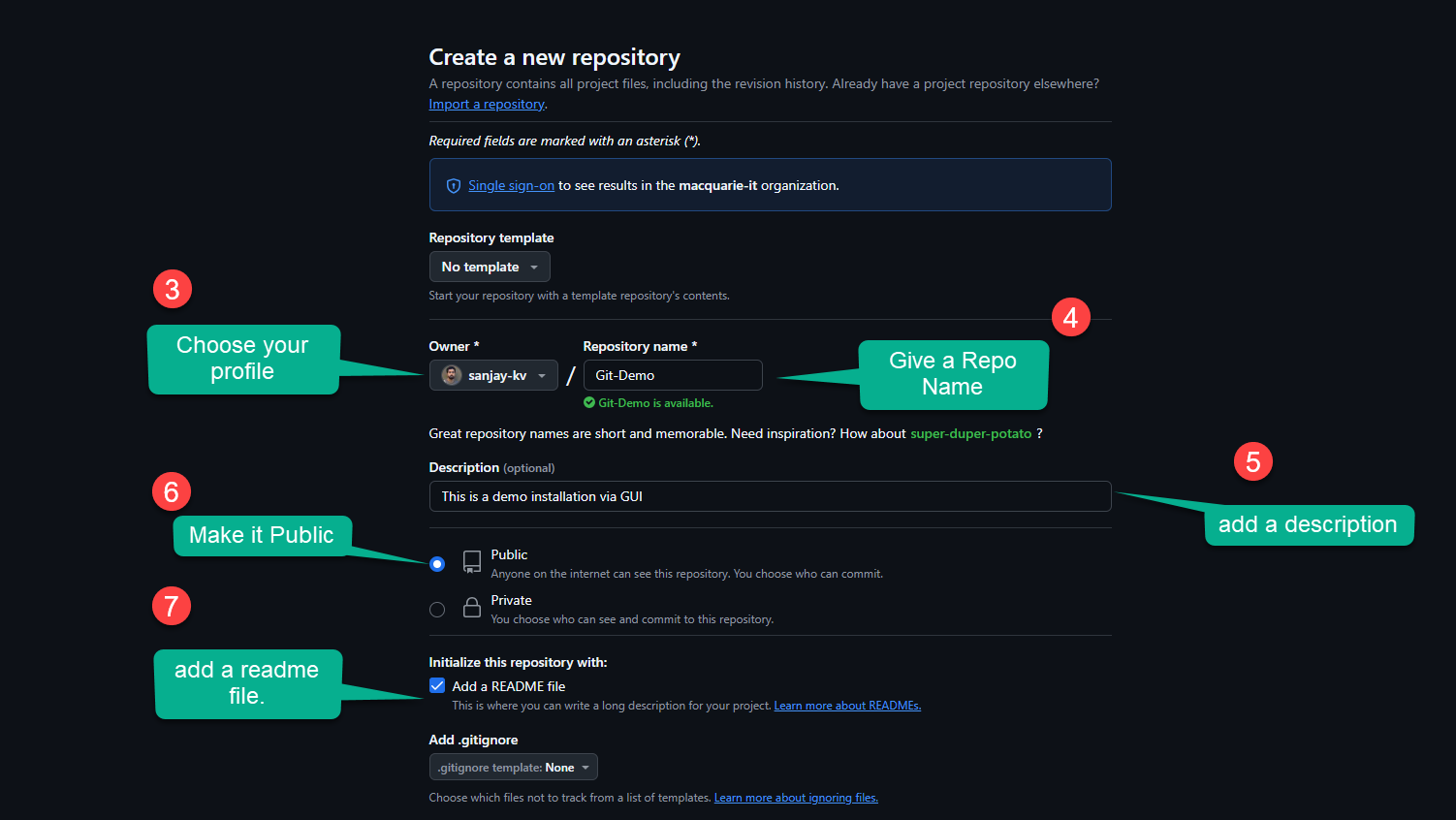Open the No template dropdown
Viewport: 1456px width, 820px height.
(490, 267)
